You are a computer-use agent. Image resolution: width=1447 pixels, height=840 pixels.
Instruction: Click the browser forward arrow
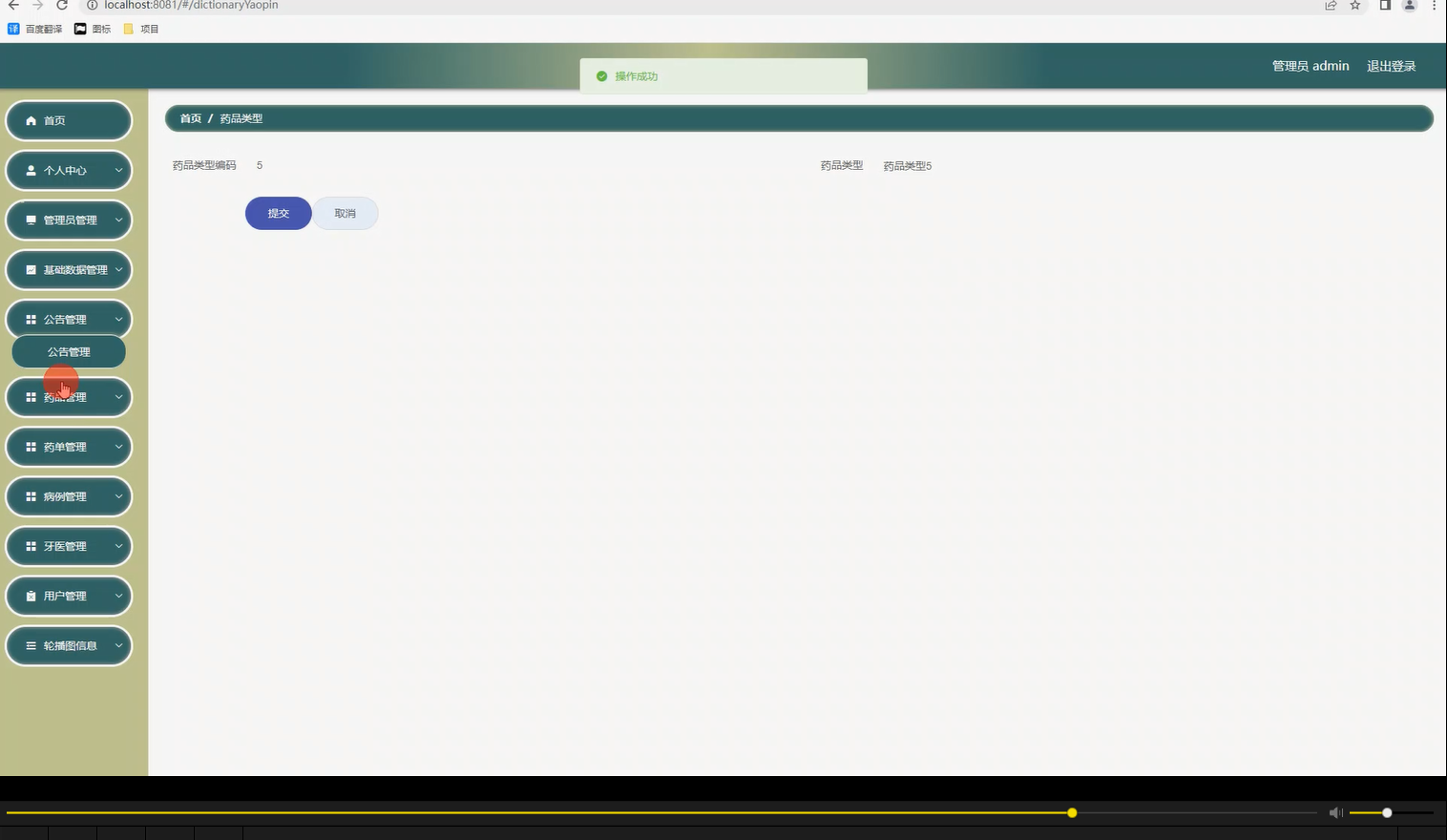[x=37, y=5]
